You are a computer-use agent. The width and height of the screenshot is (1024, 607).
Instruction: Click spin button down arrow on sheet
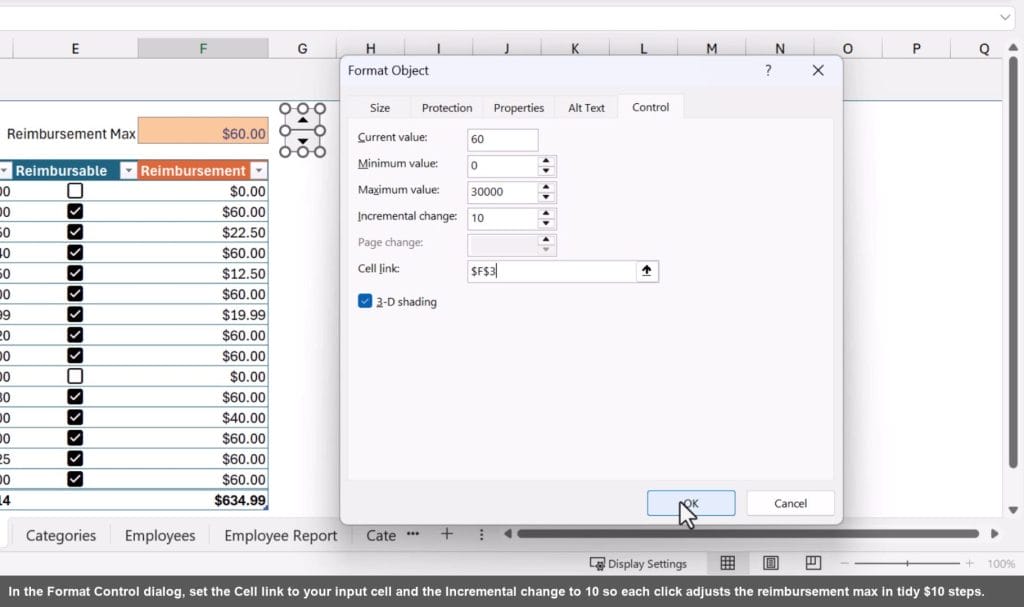click(303, 141)
